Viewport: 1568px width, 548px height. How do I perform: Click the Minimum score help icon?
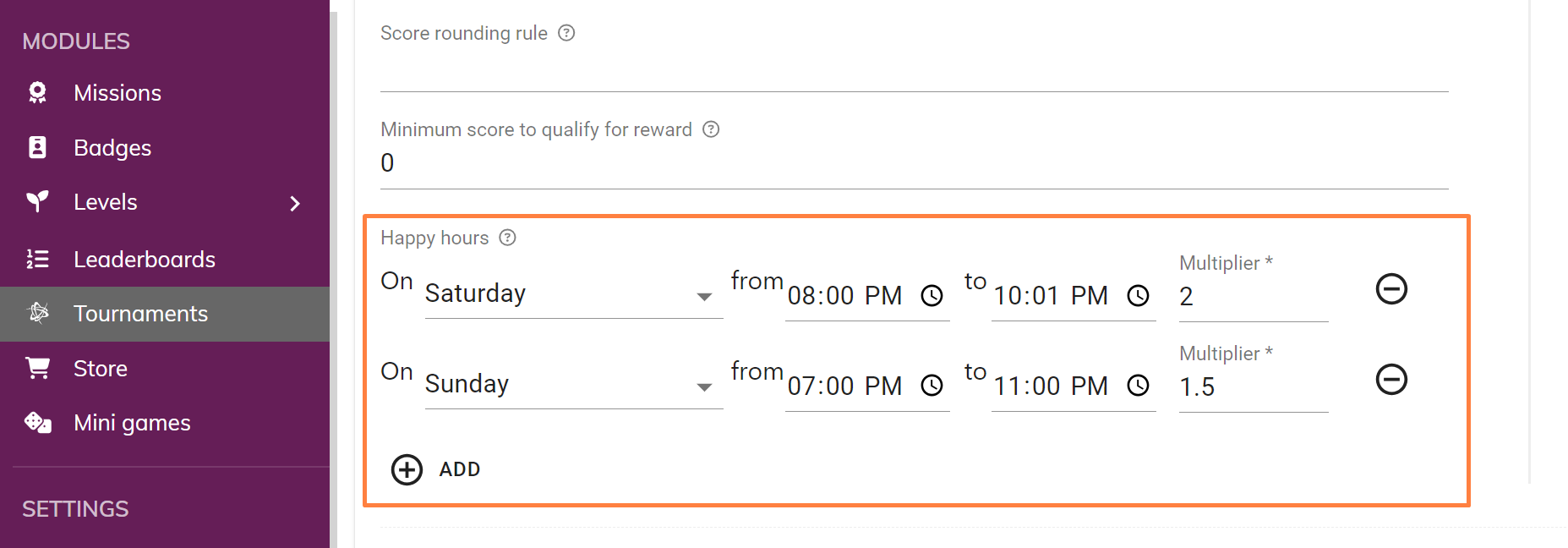(711, 129)
